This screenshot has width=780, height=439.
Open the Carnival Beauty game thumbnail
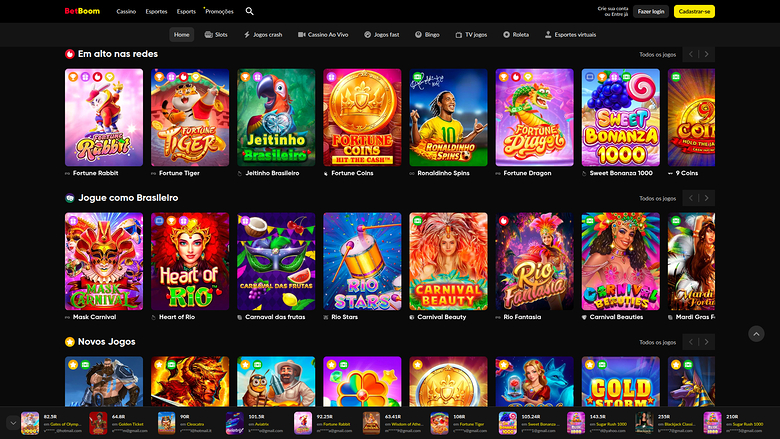point(448,261)
